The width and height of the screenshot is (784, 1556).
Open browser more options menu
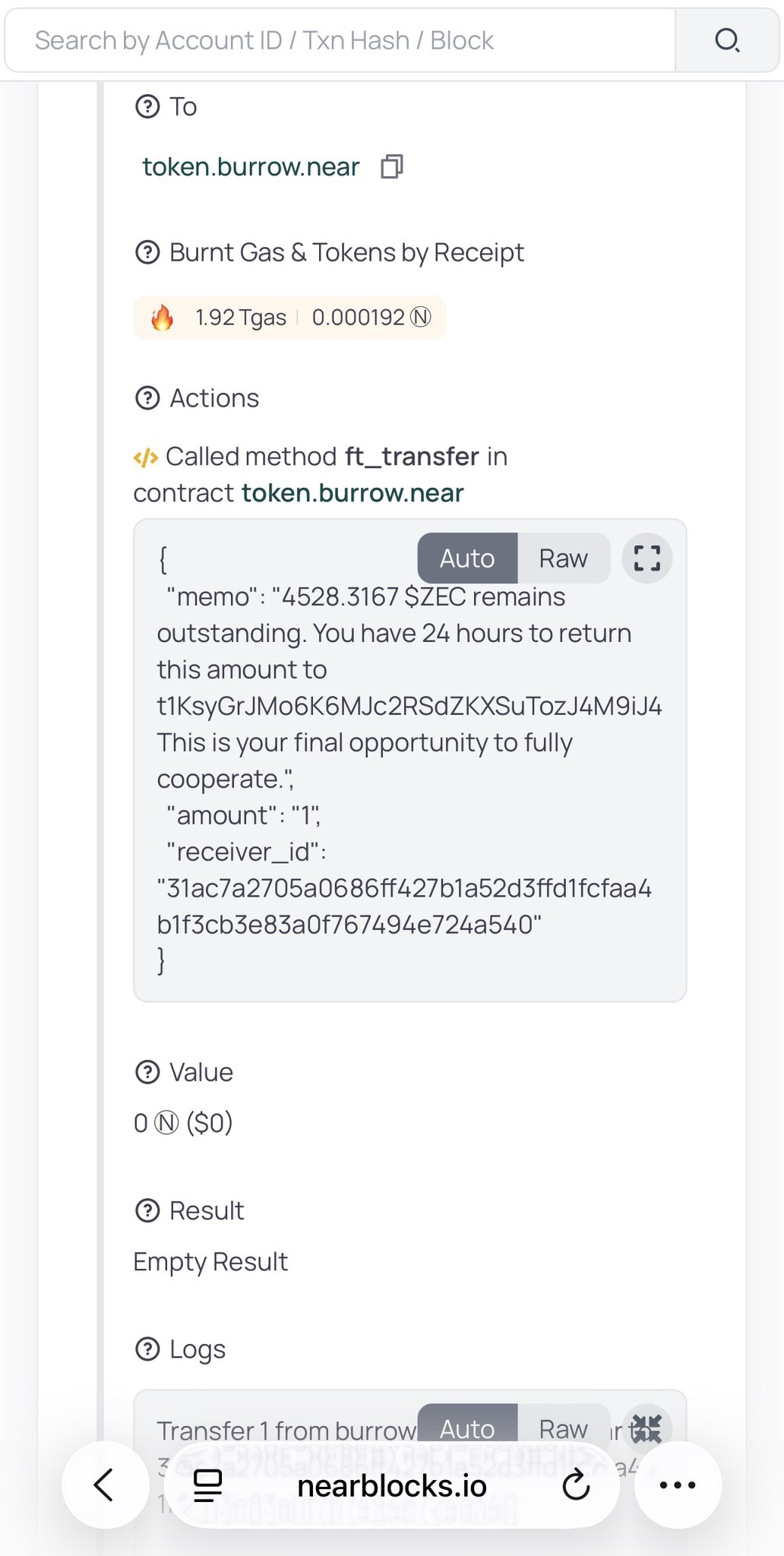click(x=678, y=1485)
